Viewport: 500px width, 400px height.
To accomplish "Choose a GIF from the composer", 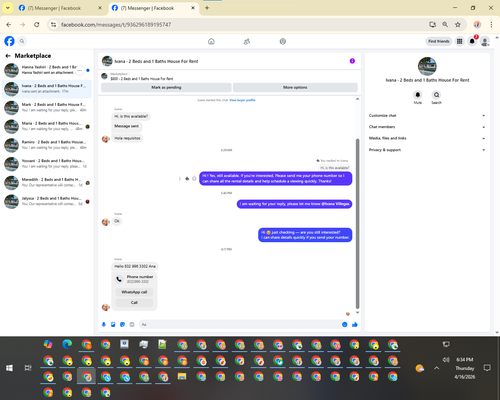I will [132, 324].
